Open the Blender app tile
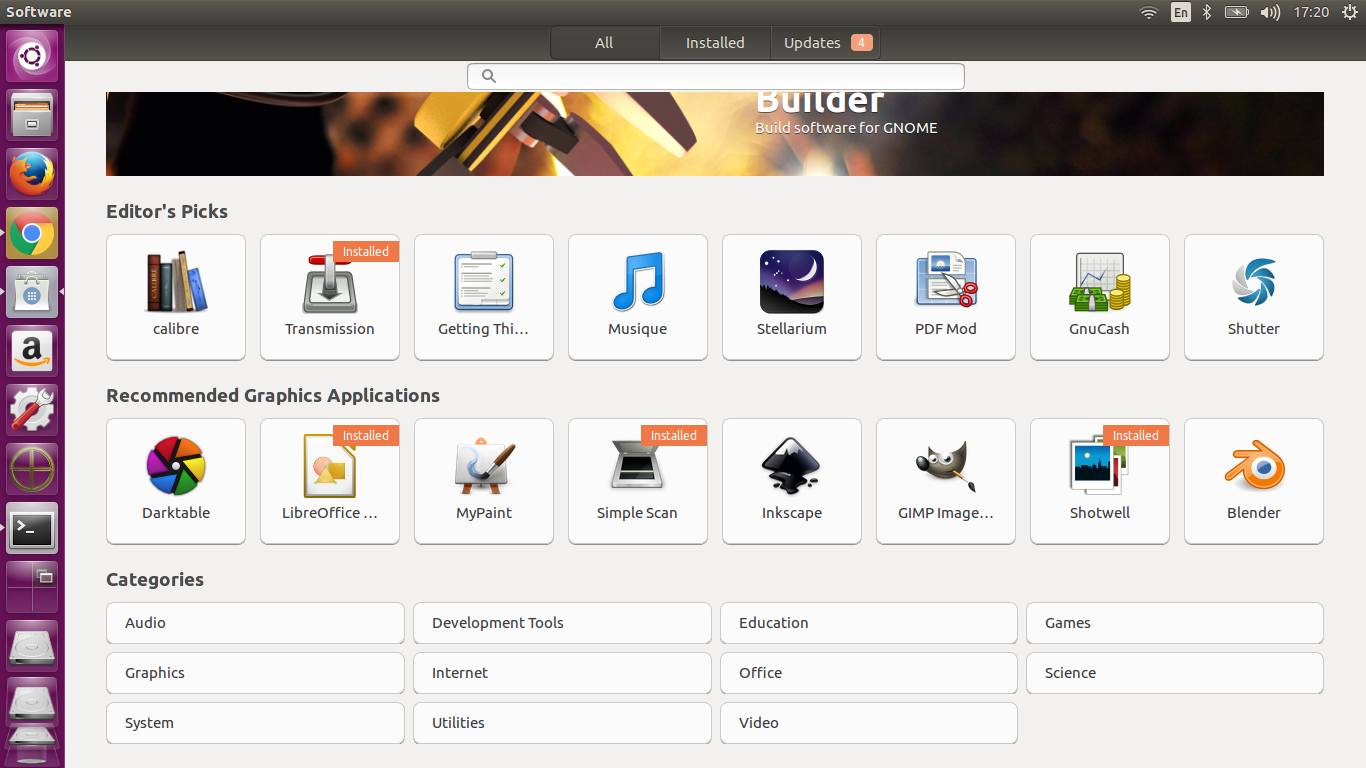Image resolution: width=1366 pixels, height=768 pixels. pos(1254,481)
